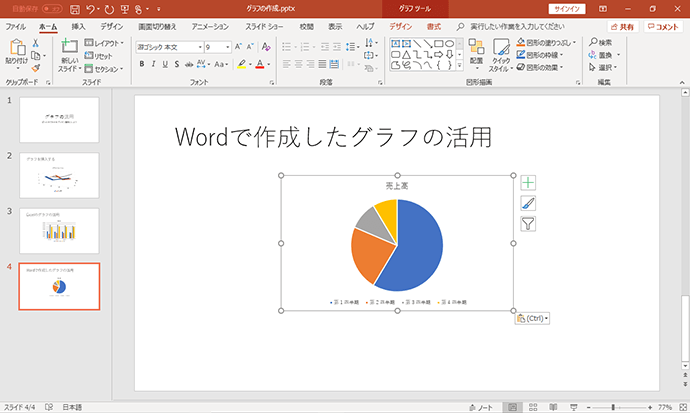This screenshot has width=690, height=413.
Task: Select the slide 3 thumbnail
Action: (x=59, y=230)
